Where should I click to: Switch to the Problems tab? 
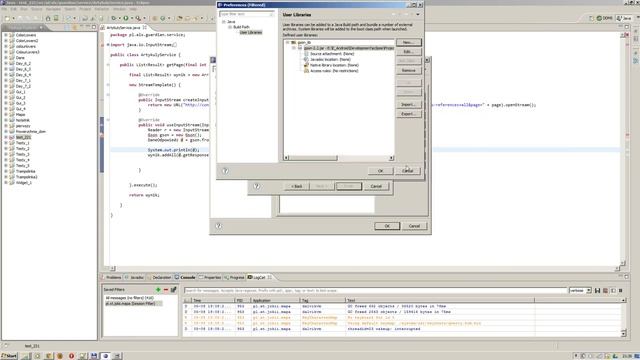(111, 278)
